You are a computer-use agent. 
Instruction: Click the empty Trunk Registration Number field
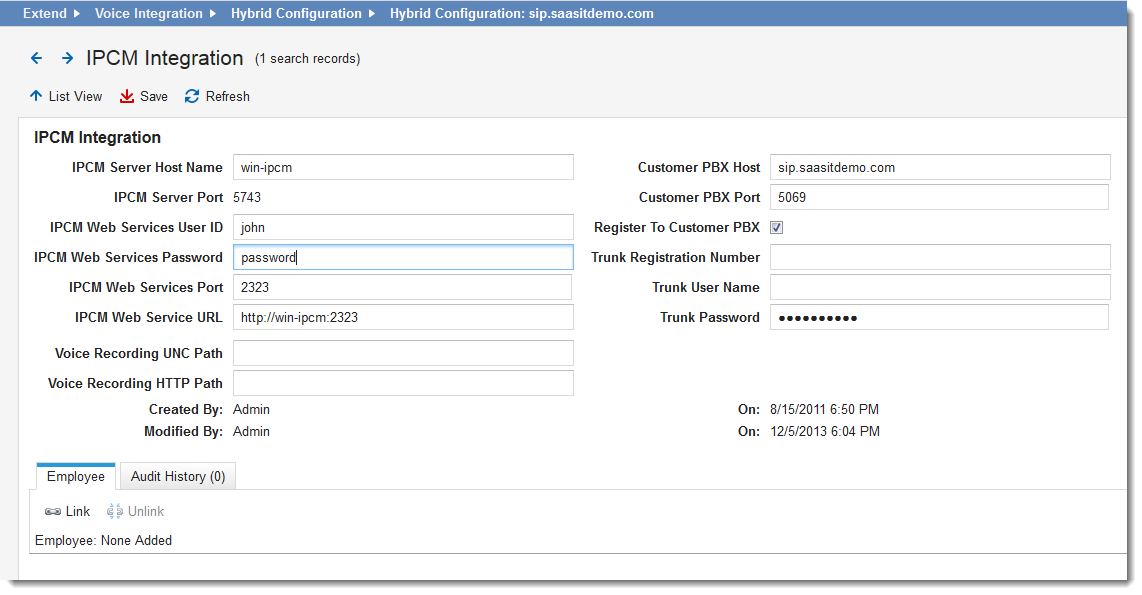click(939, 257)
